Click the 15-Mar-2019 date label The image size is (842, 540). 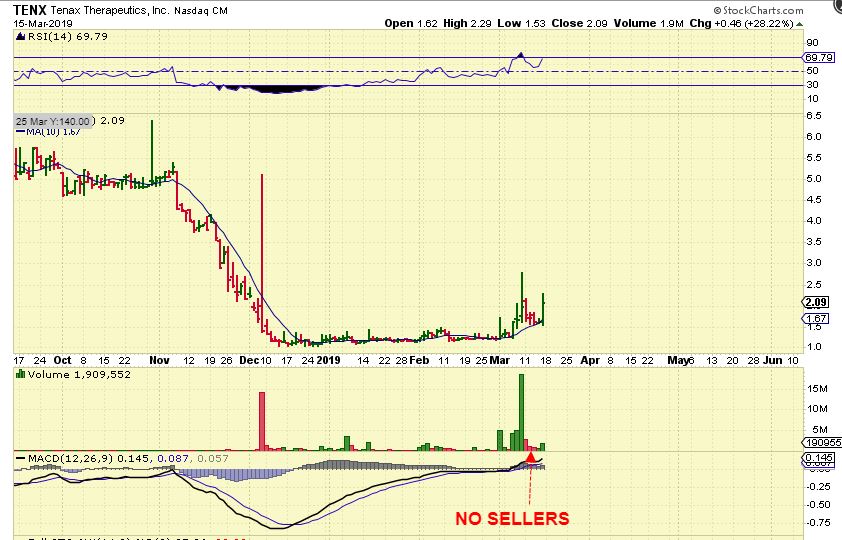43,23
